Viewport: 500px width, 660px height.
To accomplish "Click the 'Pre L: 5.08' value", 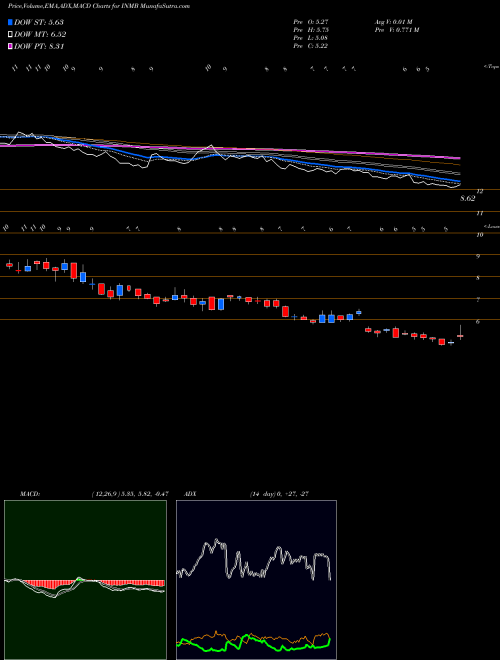I will (x=311, y=38).
